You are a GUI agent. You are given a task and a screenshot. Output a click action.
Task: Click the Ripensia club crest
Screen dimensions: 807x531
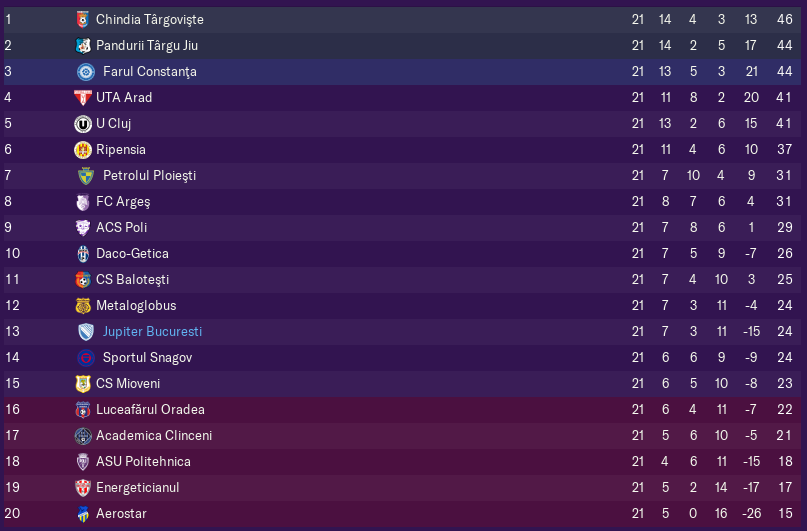[83, 150]
